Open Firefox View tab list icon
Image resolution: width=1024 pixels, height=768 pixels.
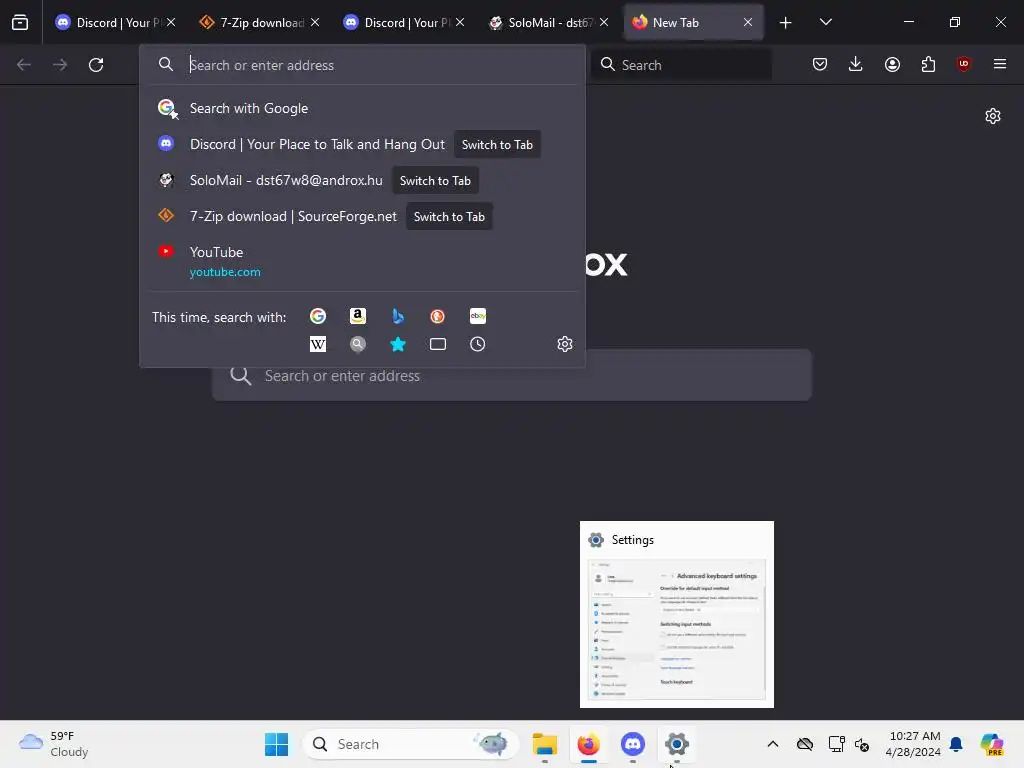pyautogui.click(x=20, y=22)
